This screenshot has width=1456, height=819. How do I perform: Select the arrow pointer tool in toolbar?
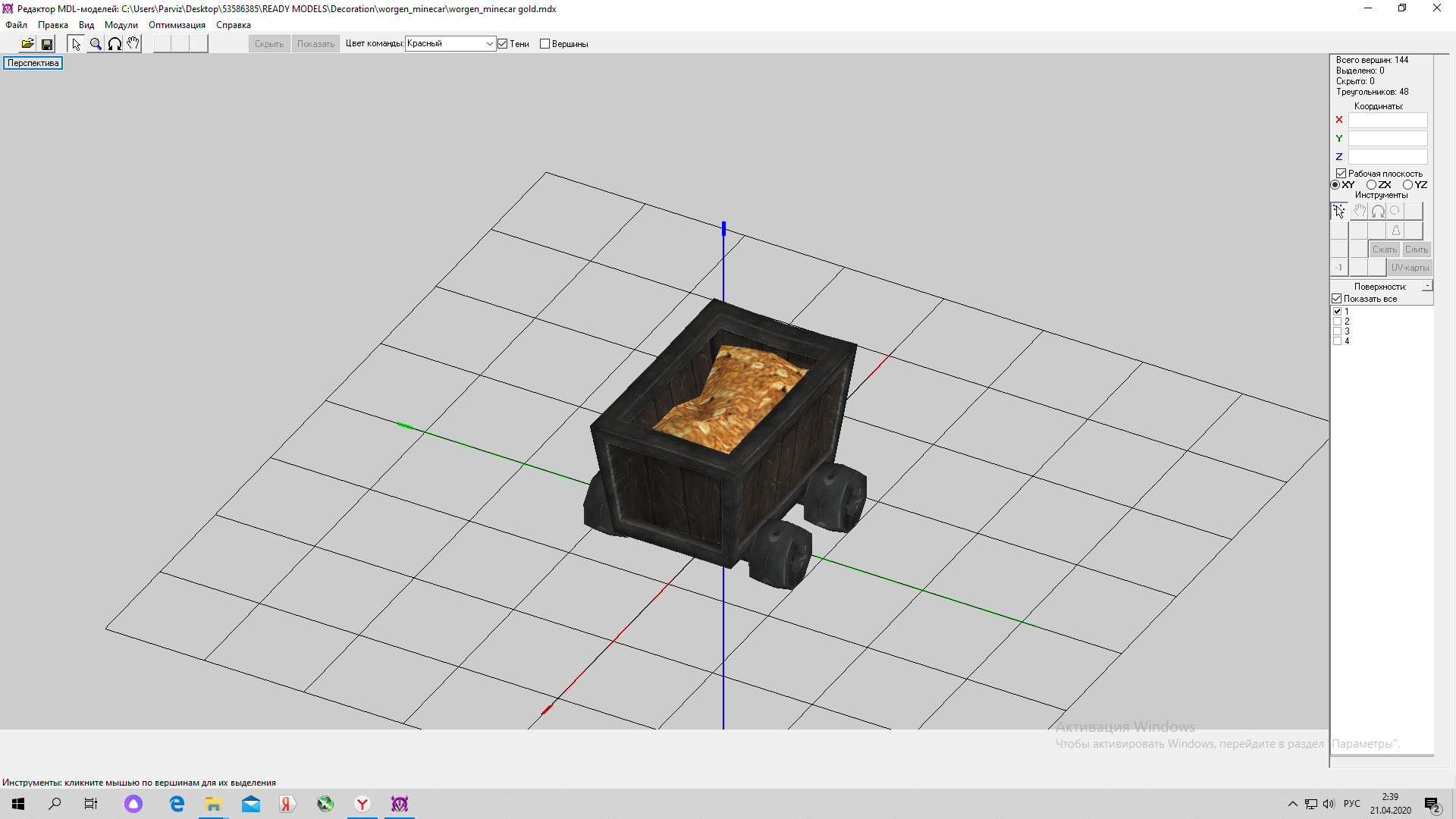76,44
